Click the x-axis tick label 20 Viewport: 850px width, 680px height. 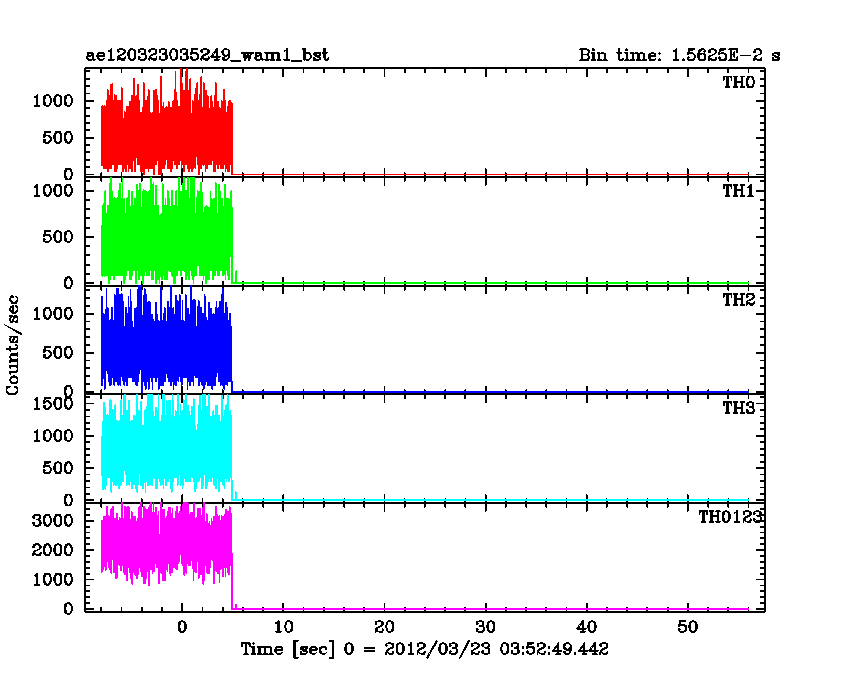384,627
